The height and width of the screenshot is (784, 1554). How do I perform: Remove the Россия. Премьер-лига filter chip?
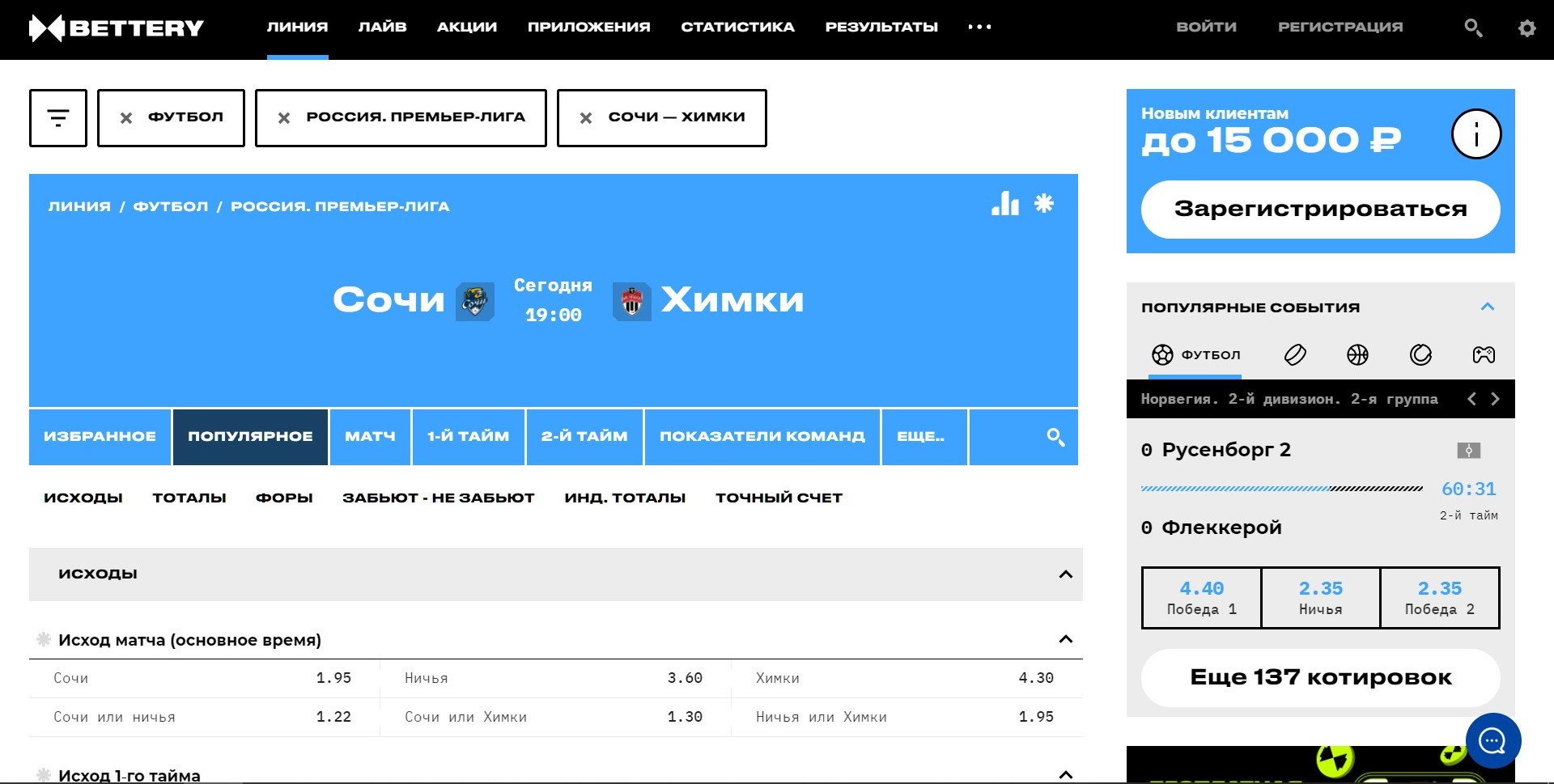(x=284, y=118)
